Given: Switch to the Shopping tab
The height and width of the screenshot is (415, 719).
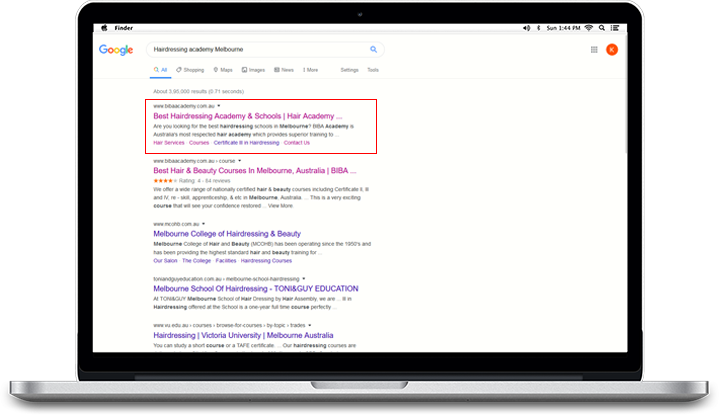Looking at the screenshot, I should coord(190,70).
